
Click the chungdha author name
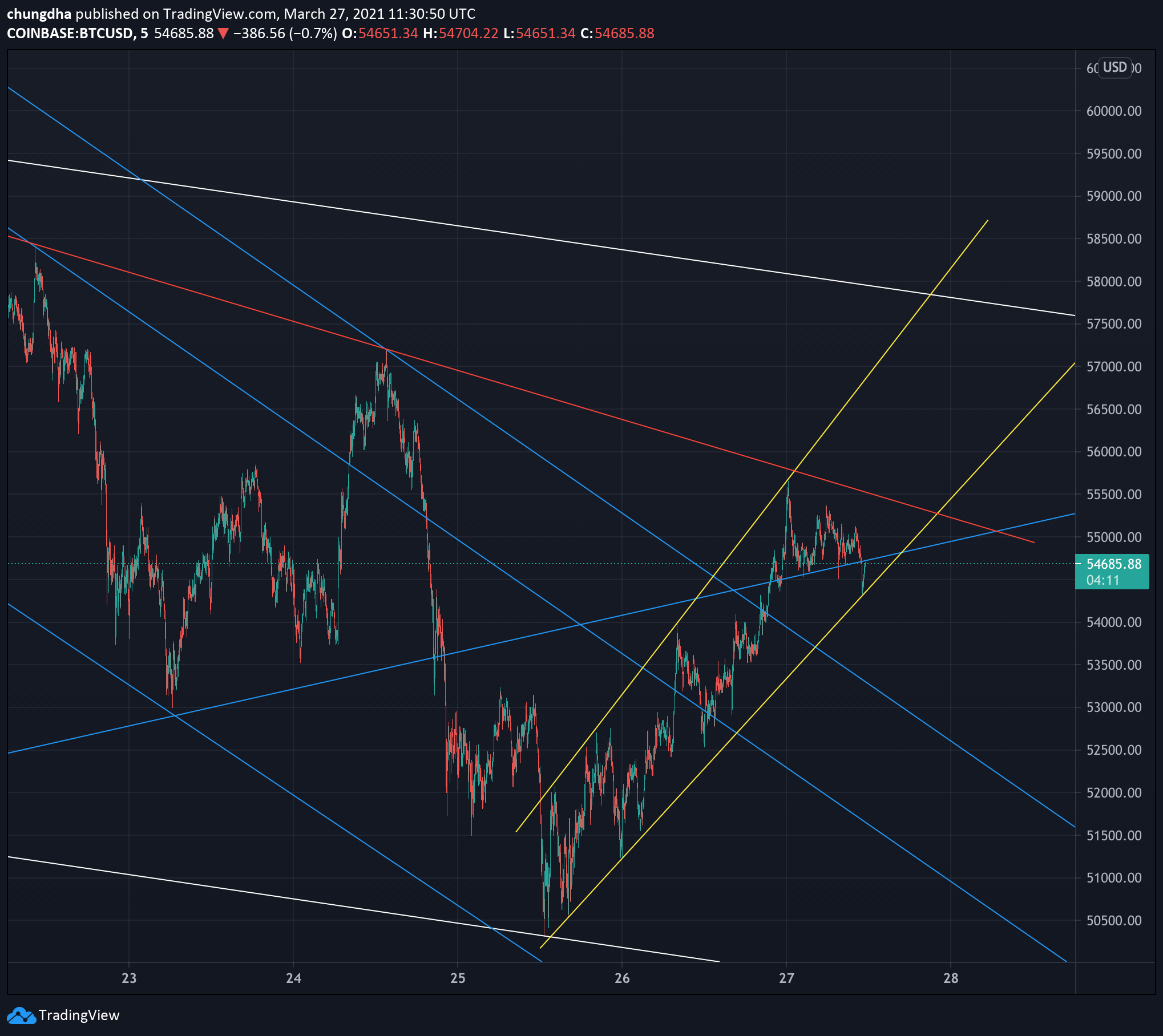(x=39, y=14)
